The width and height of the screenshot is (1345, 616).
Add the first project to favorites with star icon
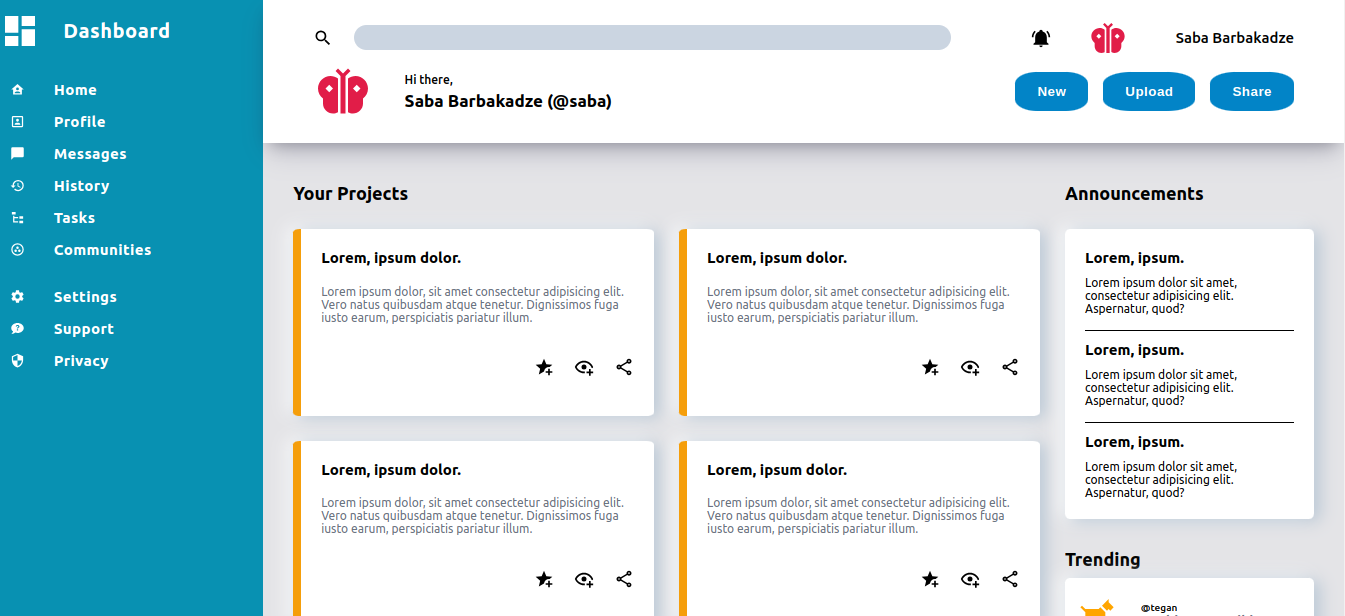[x=544, y=367]
